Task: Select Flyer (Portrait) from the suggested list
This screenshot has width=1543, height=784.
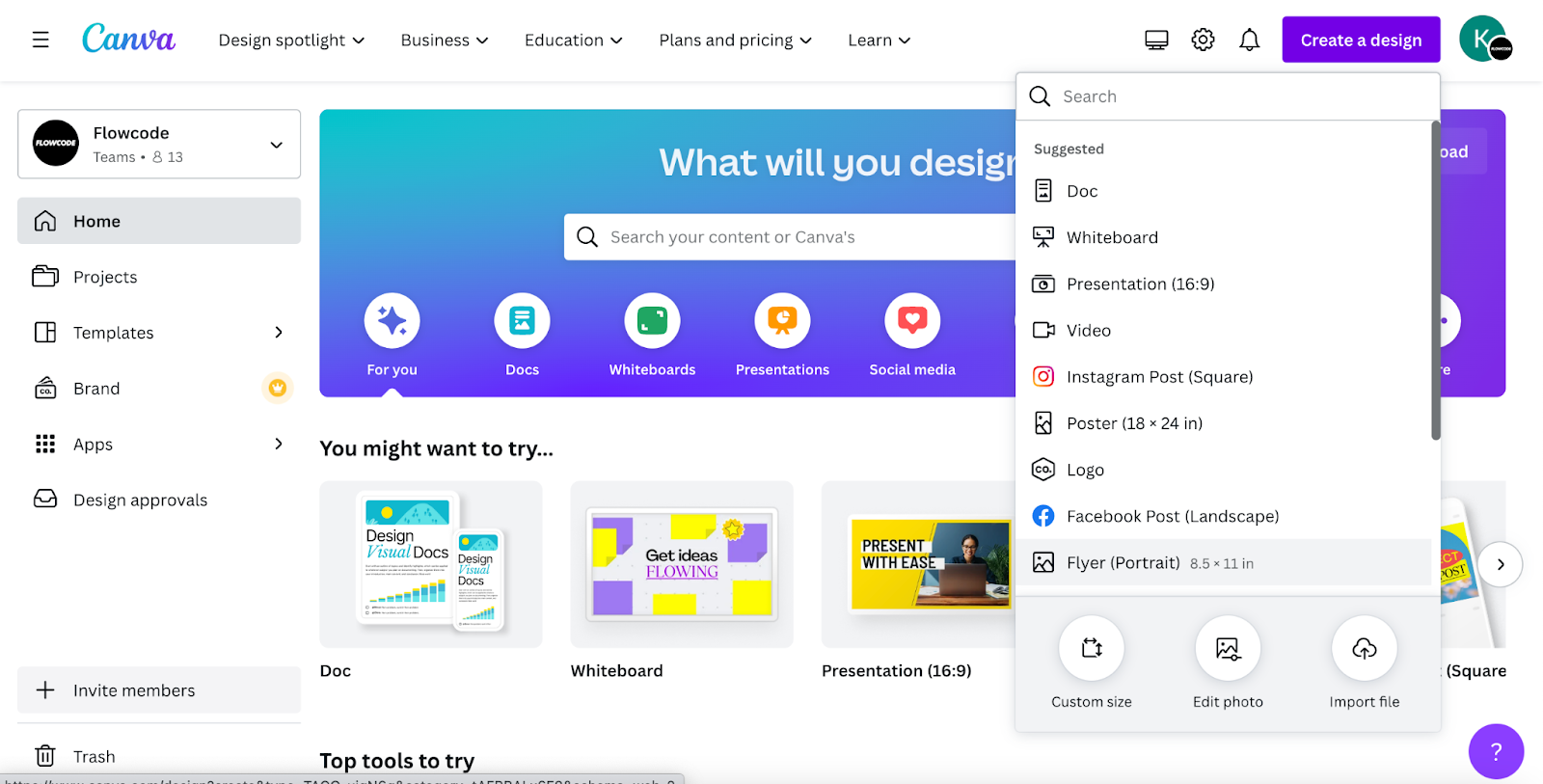Action: click(x=1224, y=562)
